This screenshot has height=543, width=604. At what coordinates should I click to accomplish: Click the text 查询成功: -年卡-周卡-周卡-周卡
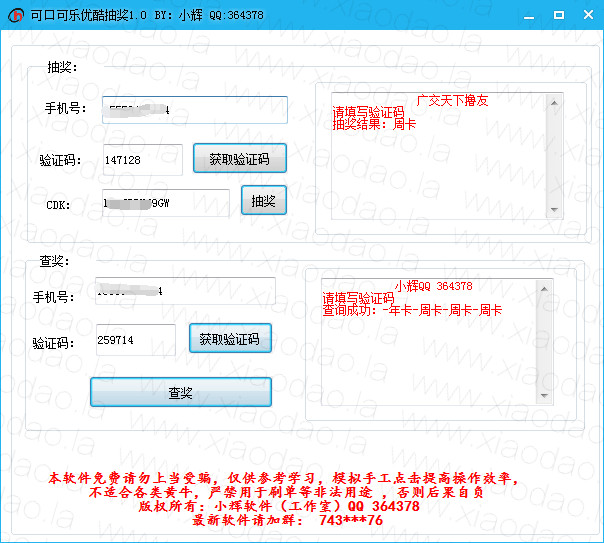click(412, 310)
